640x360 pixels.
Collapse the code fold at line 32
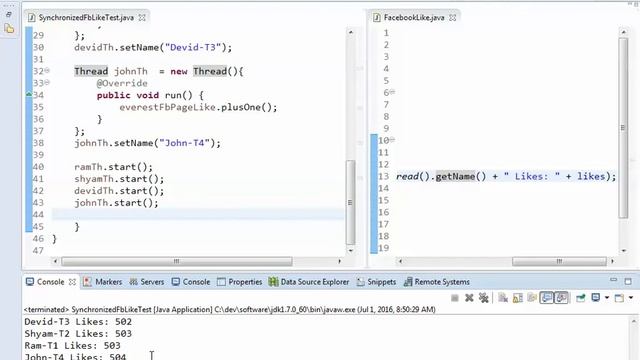click(47, 70)
